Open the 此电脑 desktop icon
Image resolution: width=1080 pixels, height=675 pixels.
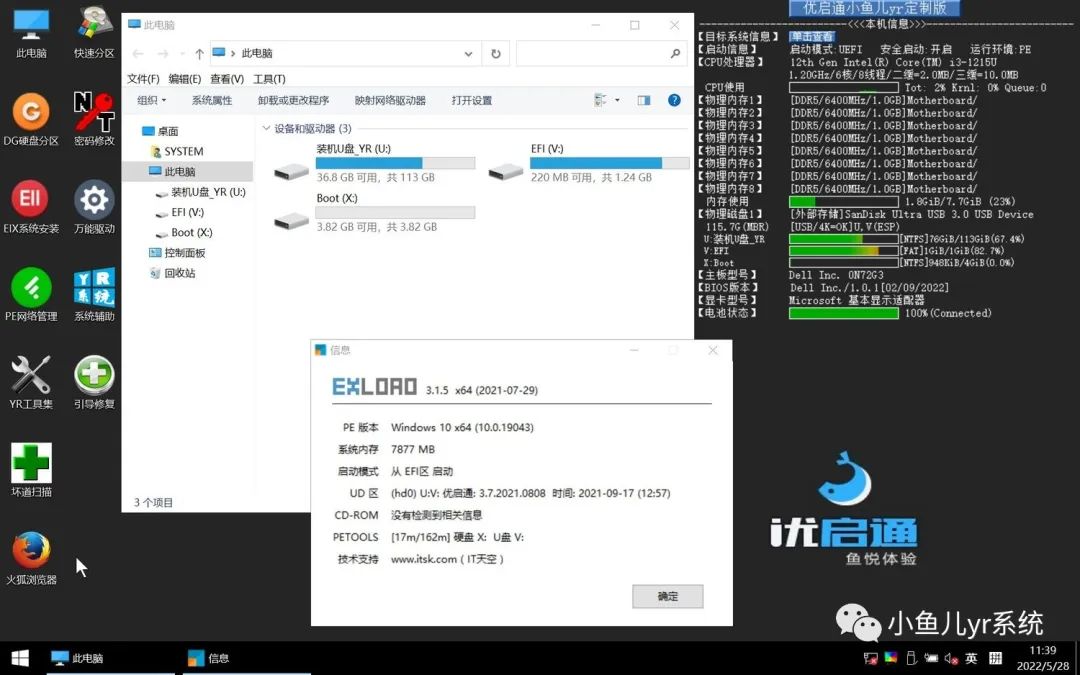pyautogui.click(x=31, y=32)
